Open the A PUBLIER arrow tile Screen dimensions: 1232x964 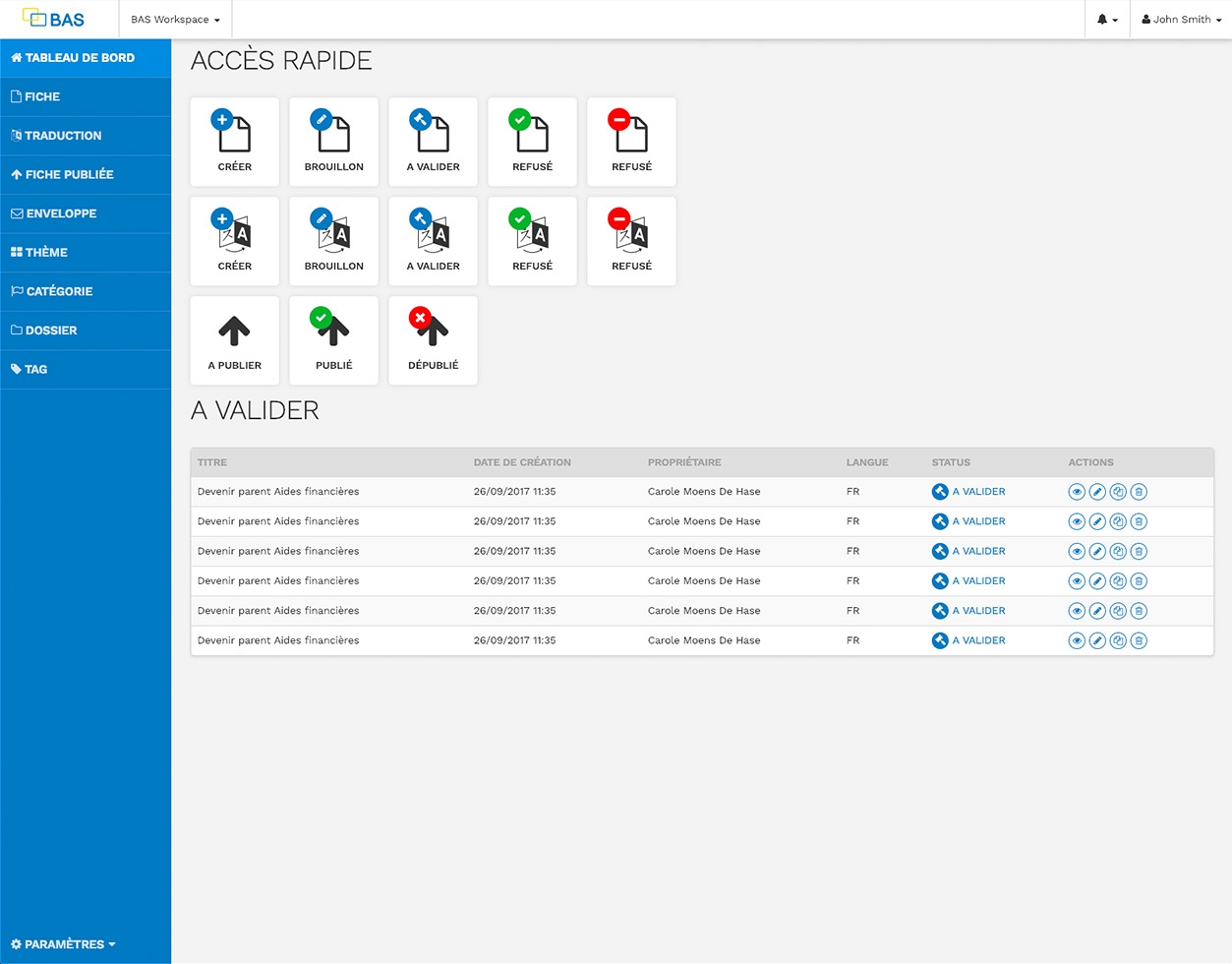[234, 340]
